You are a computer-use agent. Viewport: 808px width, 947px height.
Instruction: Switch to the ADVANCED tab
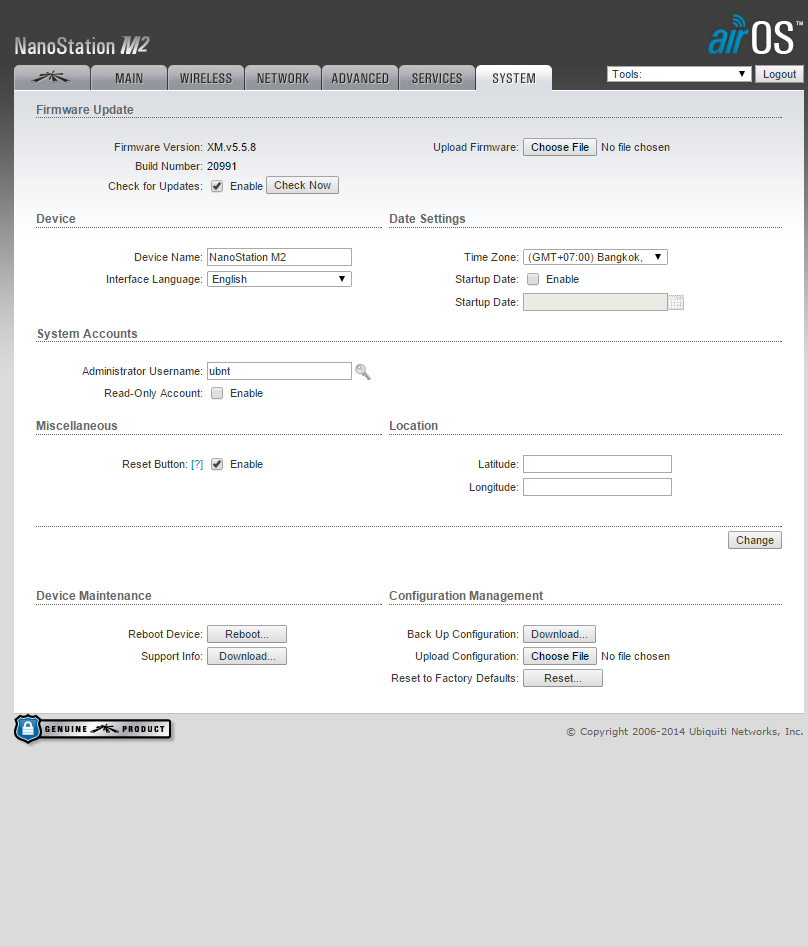(x=360, y=78)
